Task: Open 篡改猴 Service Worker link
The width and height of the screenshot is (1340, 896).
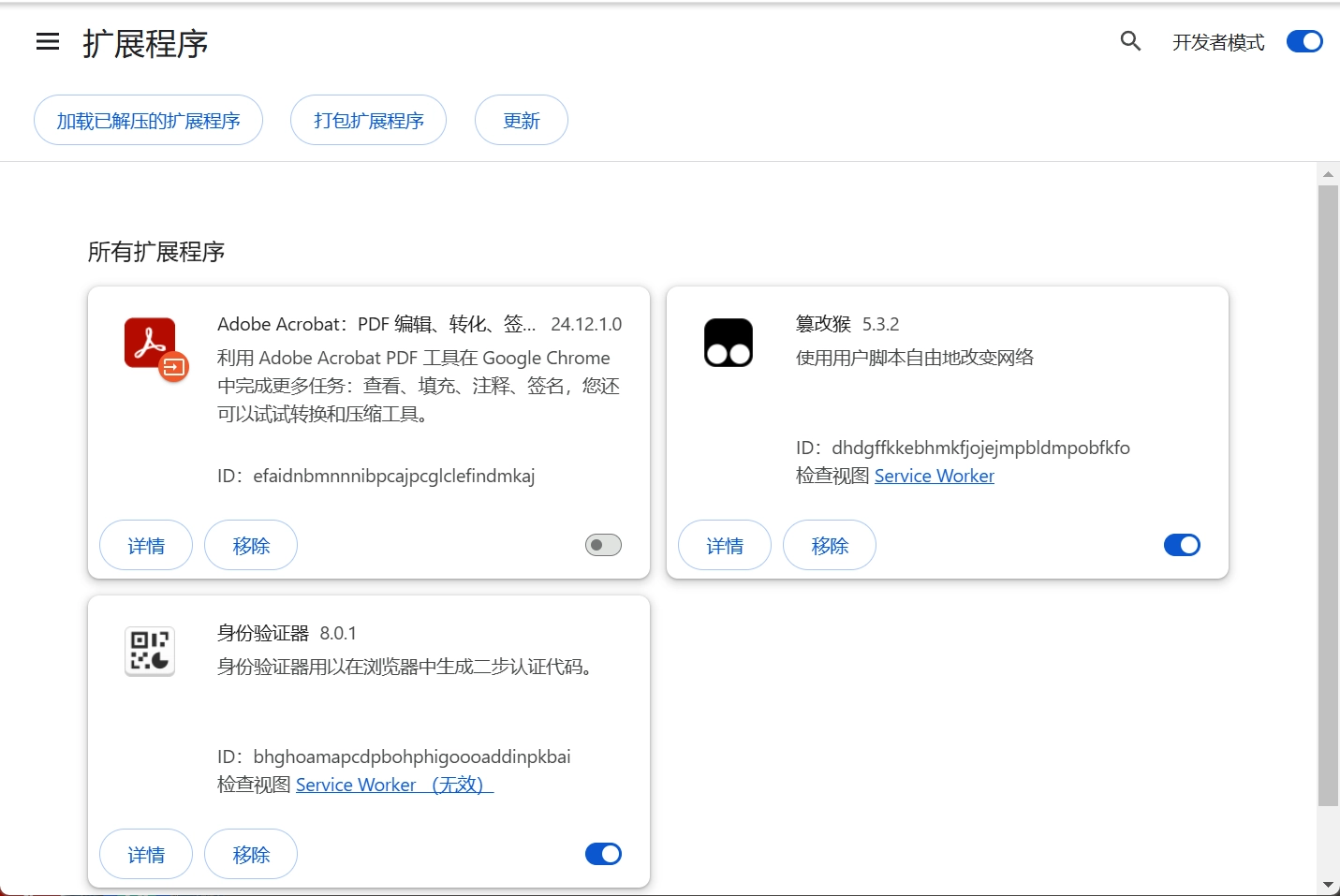Action: 935,476
